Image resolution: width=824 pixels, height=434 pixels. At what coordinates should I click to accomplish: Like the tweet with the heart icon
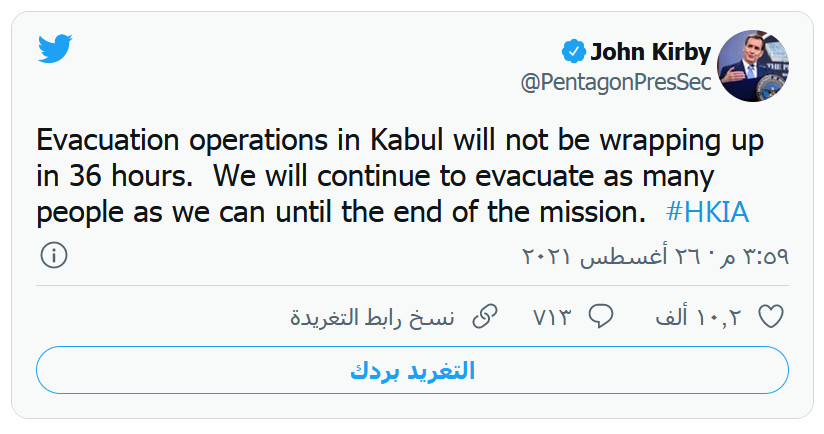pos(771,317)
